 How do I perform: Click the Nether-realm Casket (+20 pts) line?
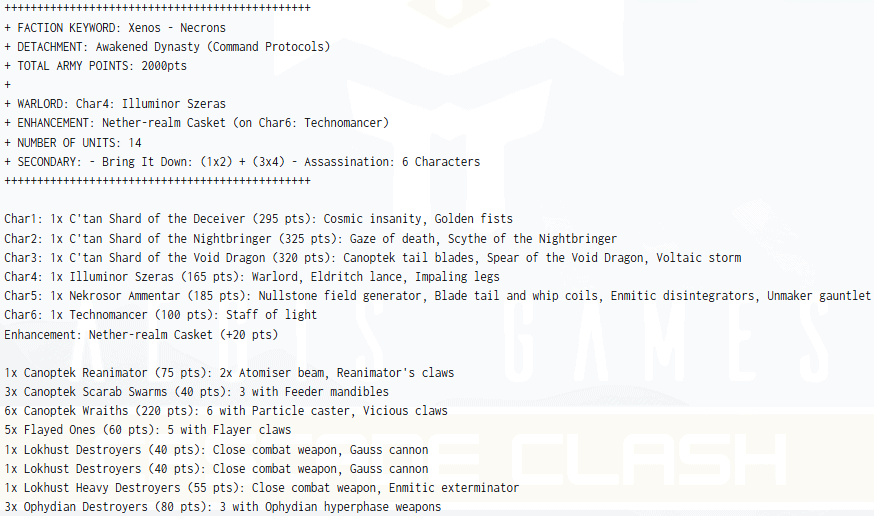pos(141,334)
